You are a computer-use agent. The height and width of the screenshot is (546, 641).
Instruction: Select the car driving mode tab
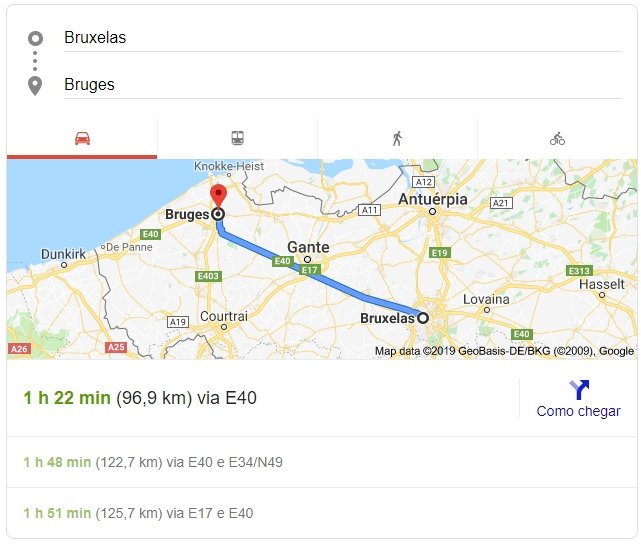coord(82,139)
